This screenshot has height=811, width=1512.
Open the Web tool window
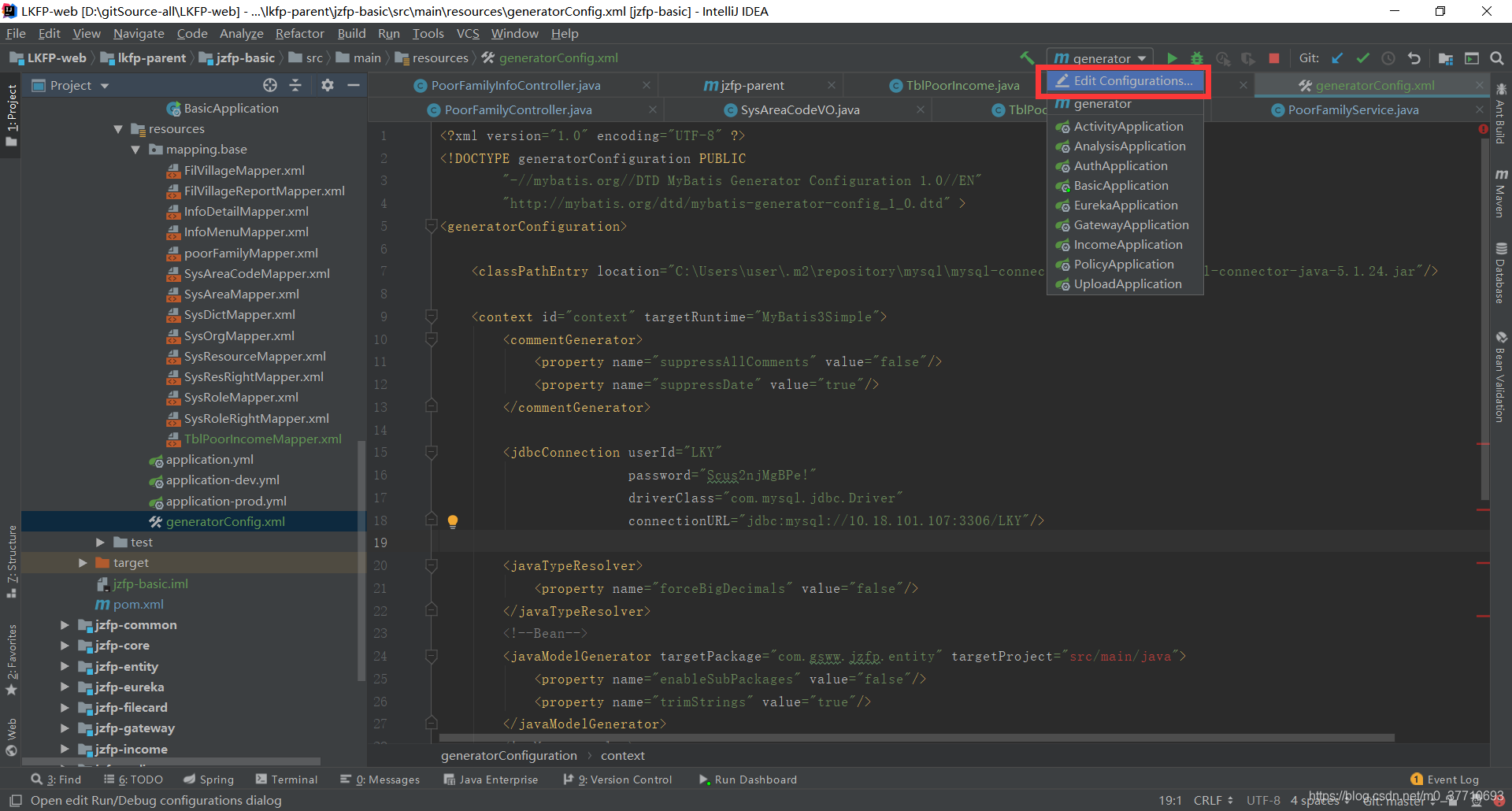(x=12, y=737)
